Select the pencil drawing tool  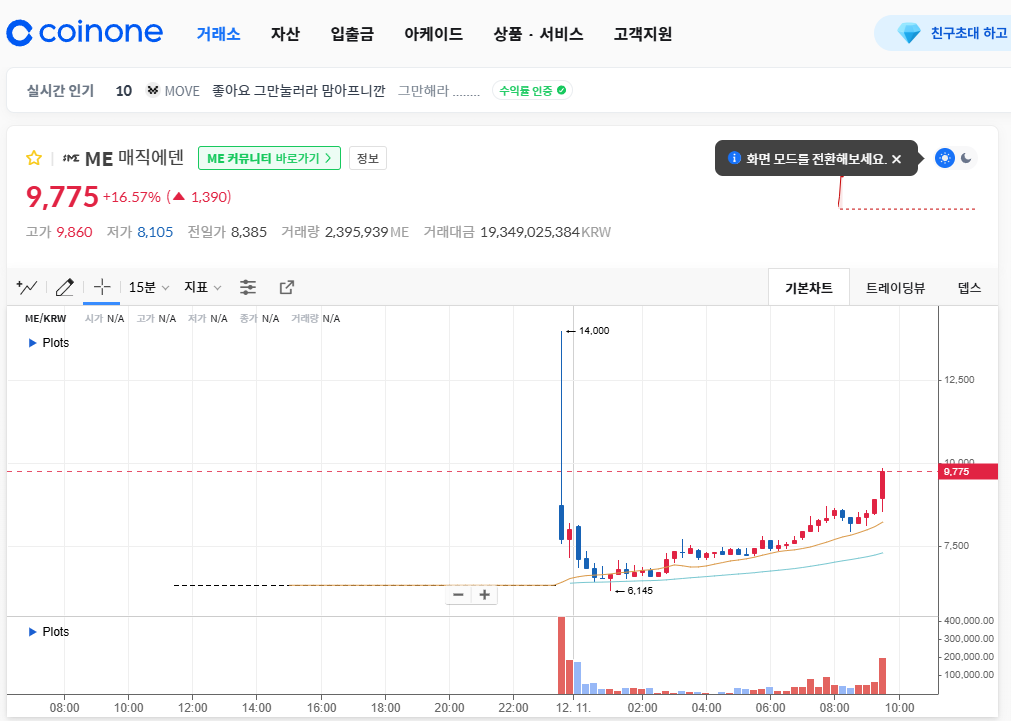(x=64, y=287)
